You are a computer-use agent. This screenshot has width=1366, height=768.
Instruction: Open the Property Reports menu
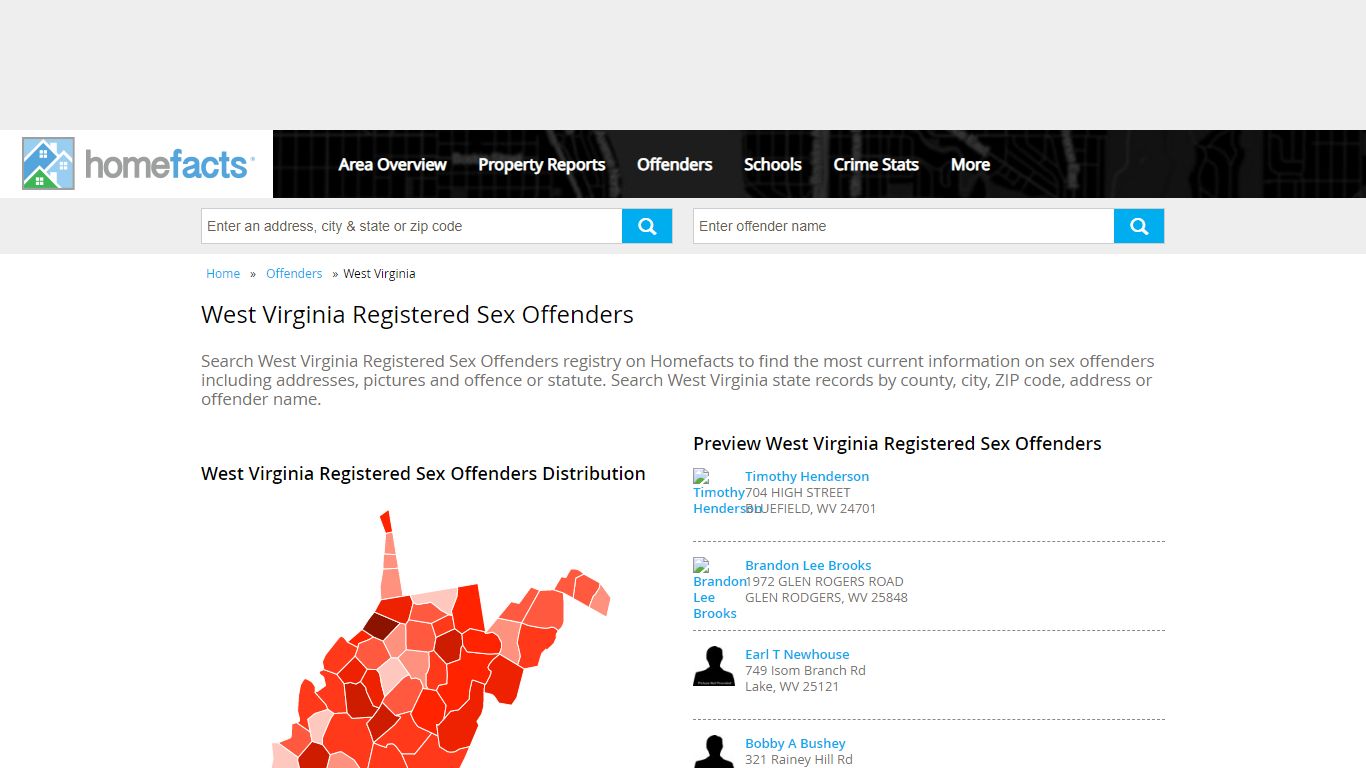point(541,164)
